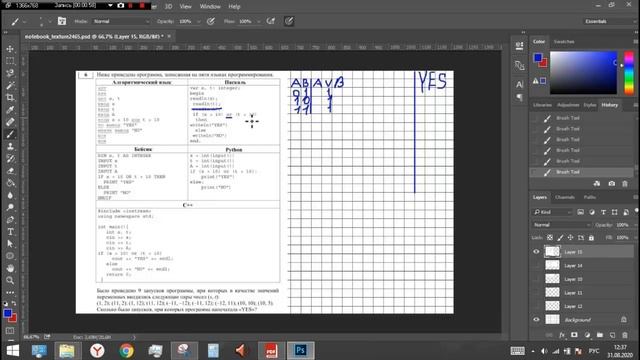Open Yandex Browser from taskbar

coord(97,351)
